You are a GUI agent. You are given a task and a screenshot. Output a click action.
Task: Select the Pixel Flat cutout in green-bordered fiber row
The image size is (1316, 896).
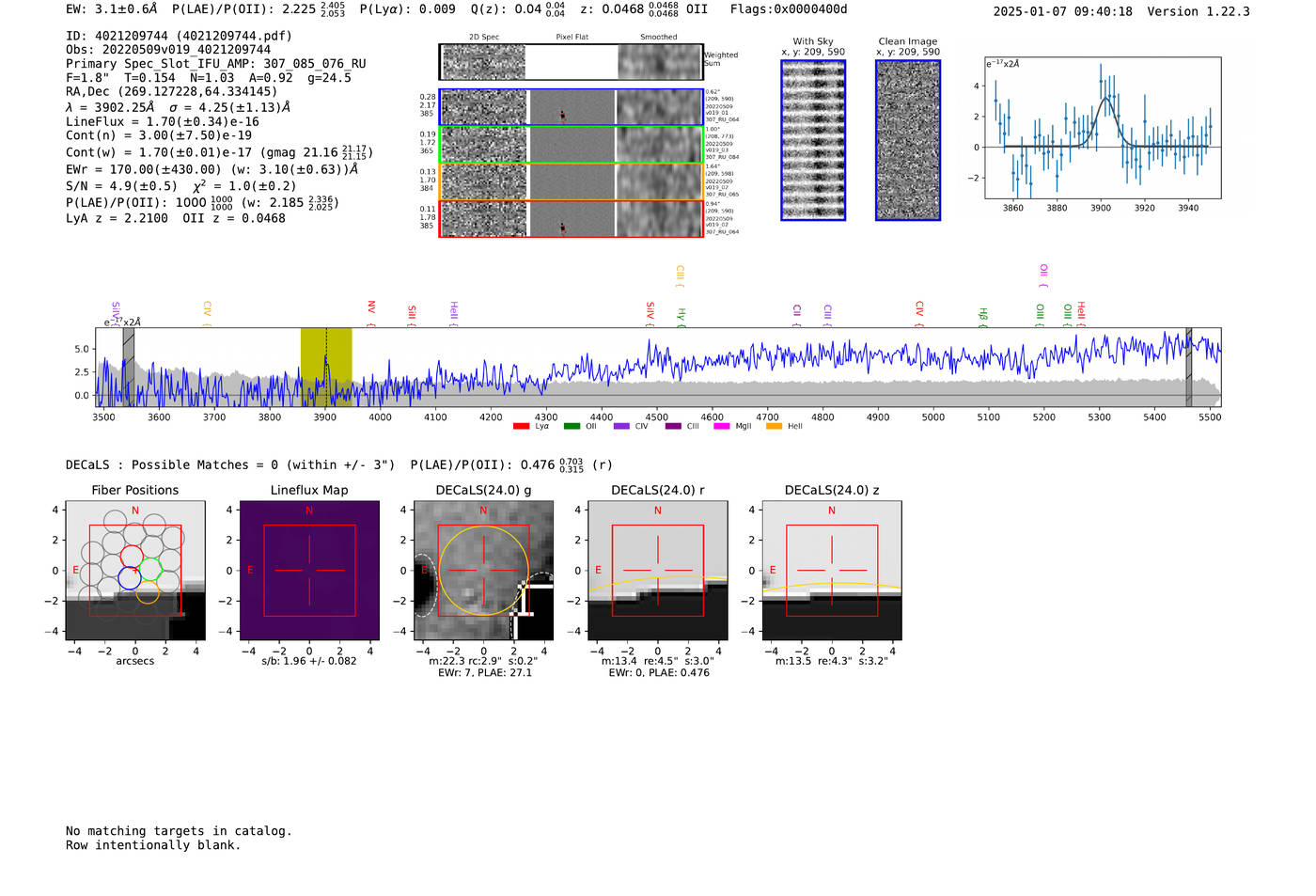(572, 145)
